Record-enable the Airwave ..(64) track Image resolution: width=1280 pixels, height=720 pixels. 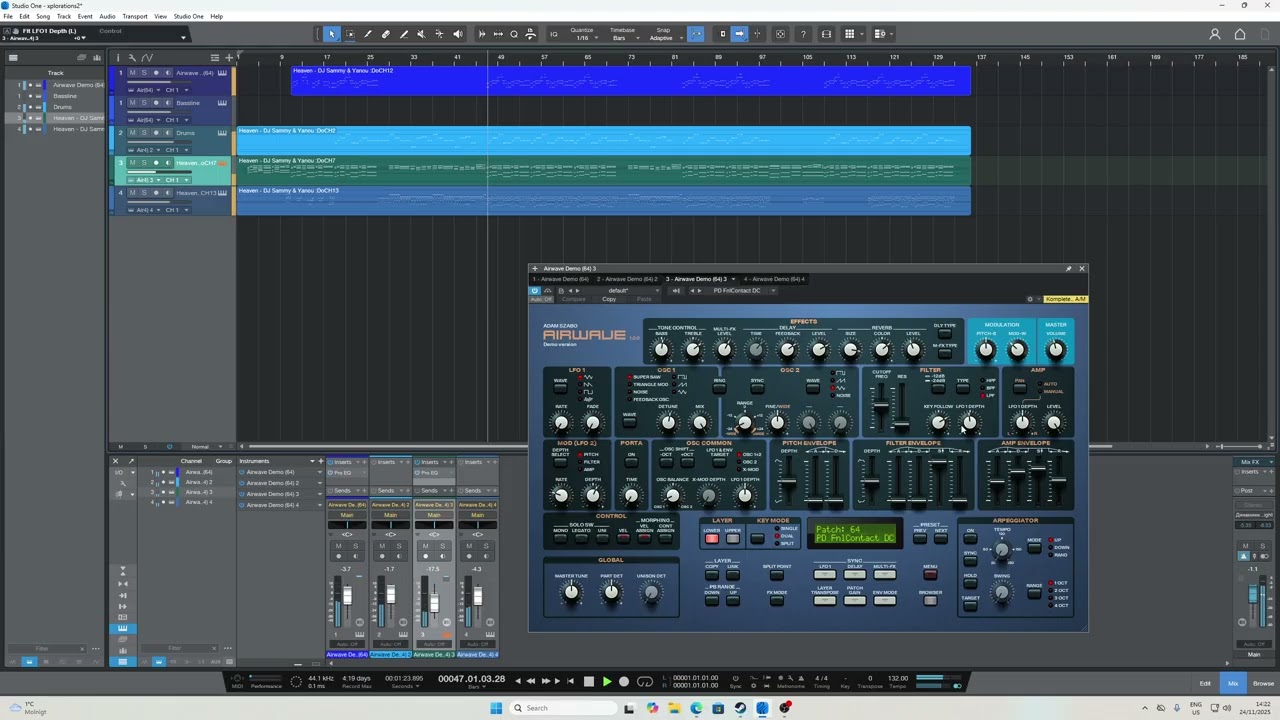[x=155, y=73]
